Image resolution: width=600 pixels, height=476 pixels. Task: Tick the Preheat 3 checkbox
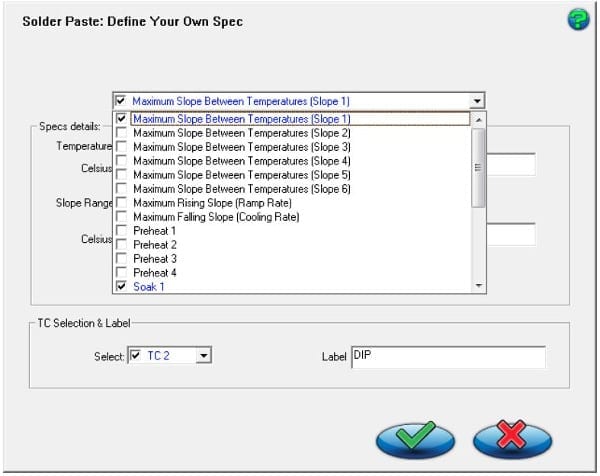(x=121, y=259)
